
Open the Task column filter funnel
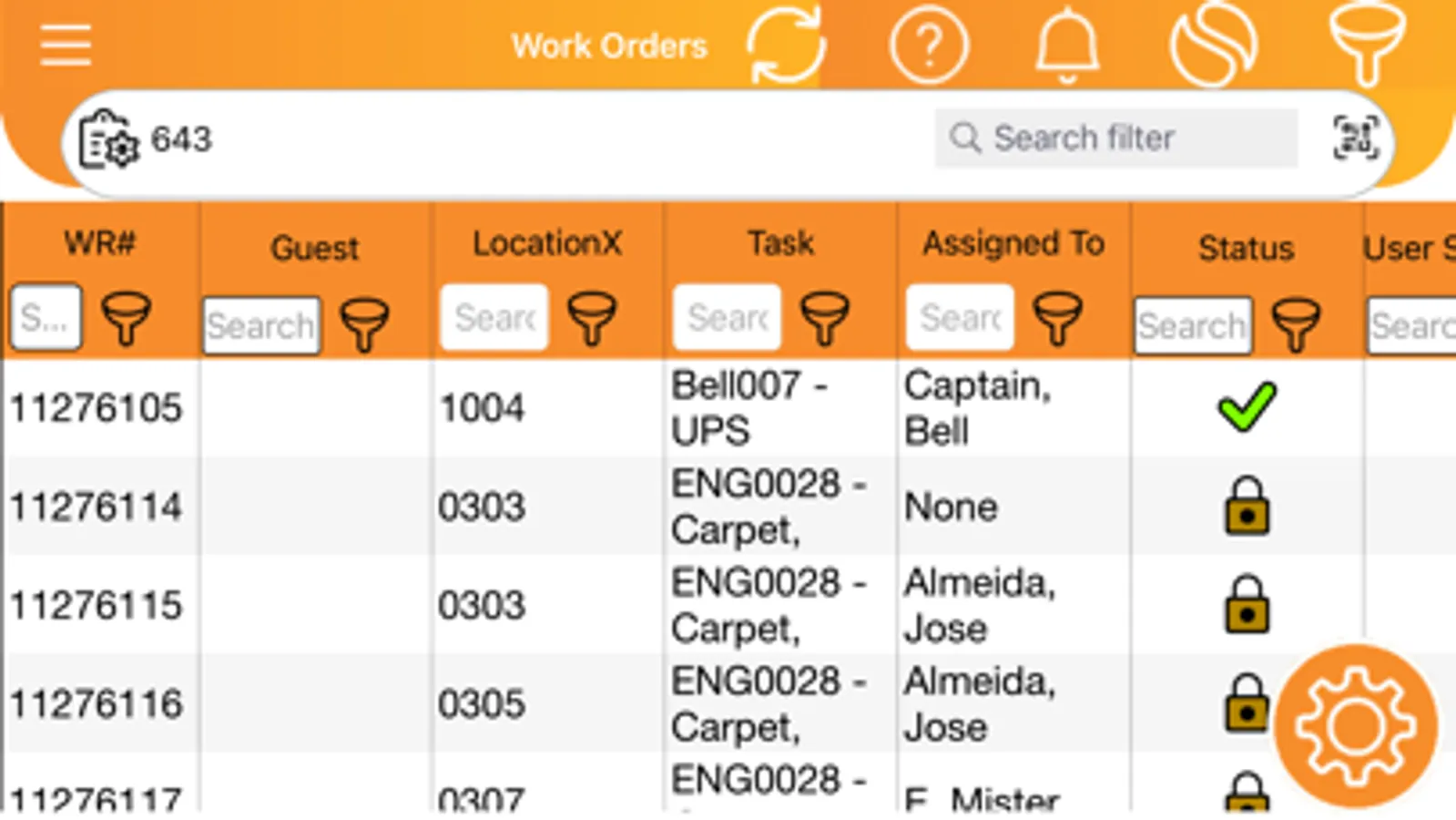(x=825, y=318)
